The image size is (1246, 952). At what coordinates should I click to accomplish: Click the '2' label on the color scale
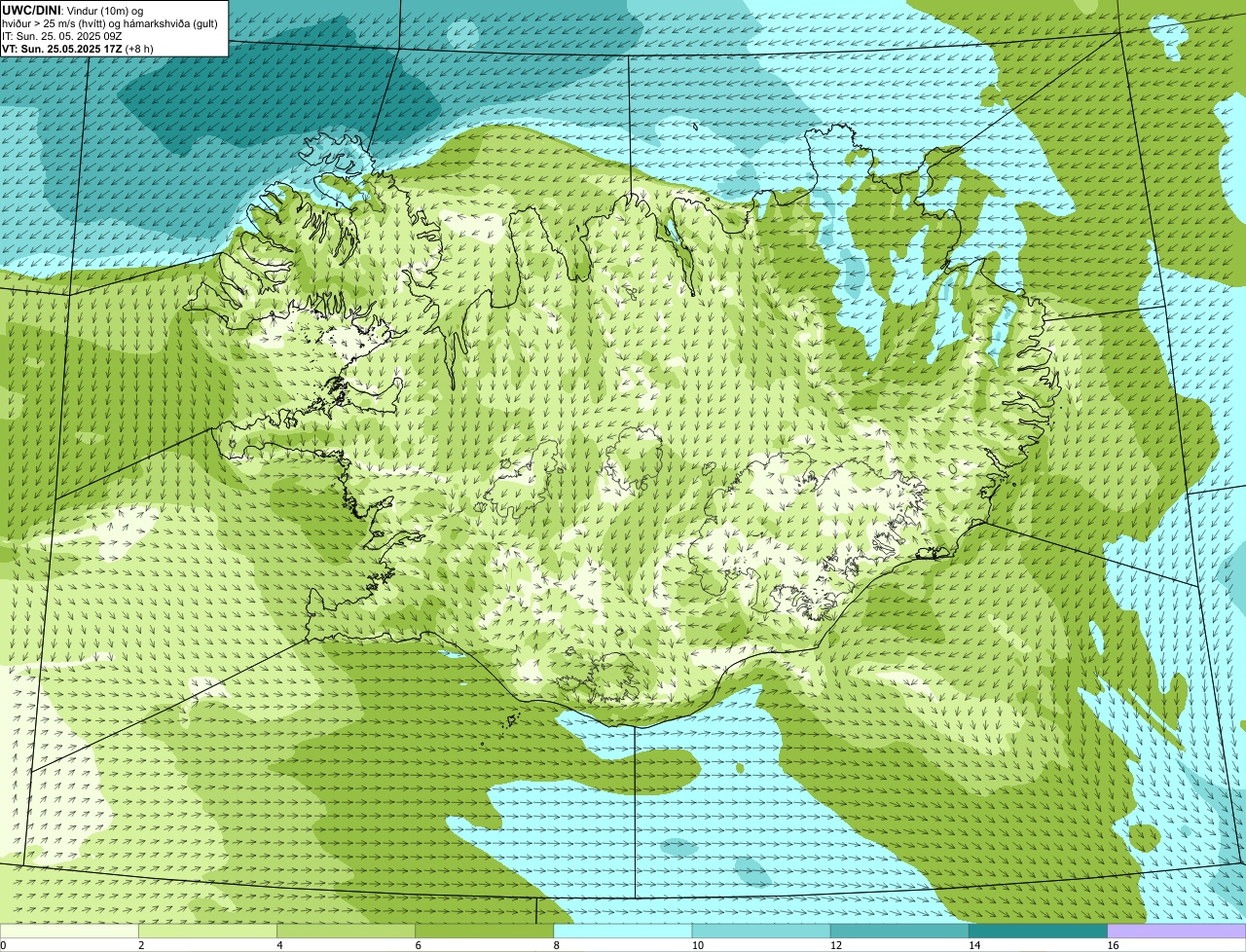point(141,945)
